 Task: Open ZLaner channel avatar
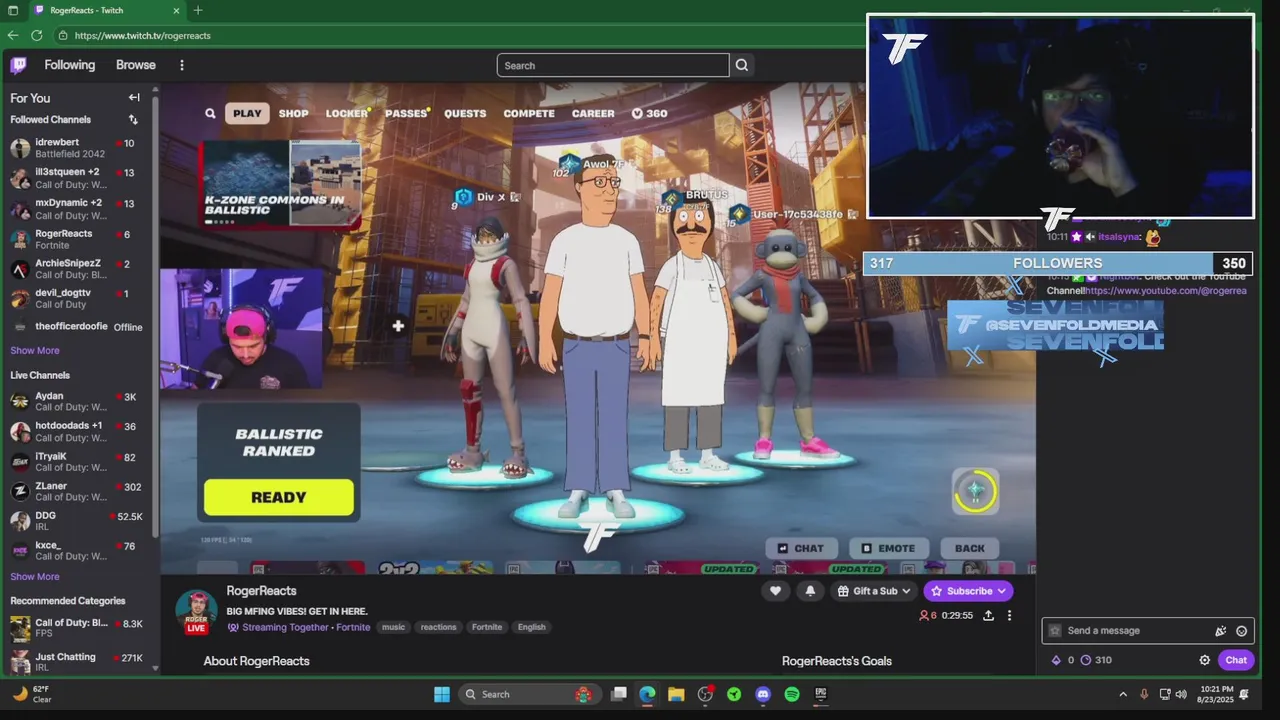(20, 491)
